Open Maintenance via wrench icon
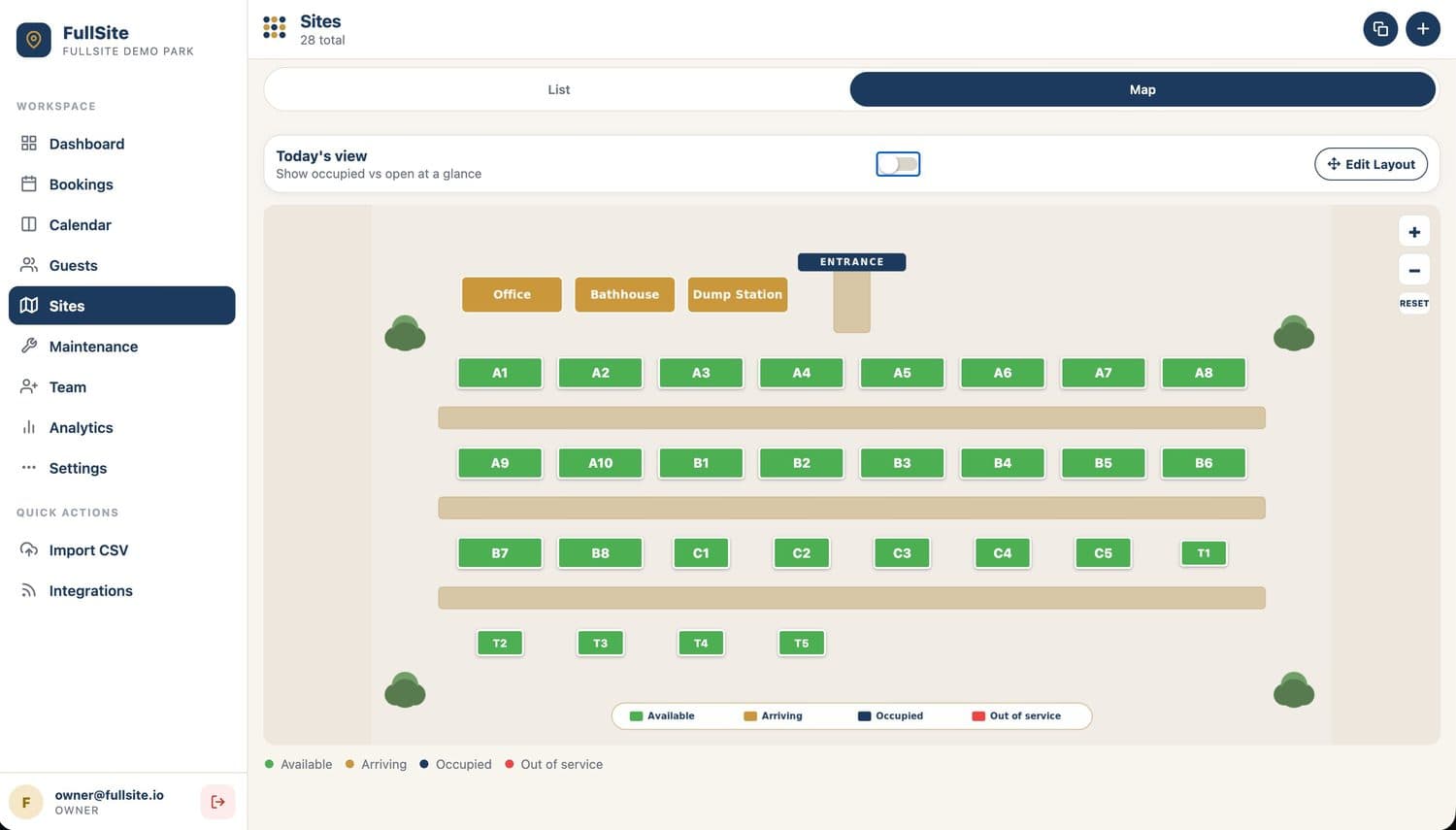1456x830 pixels. point(29,346)
